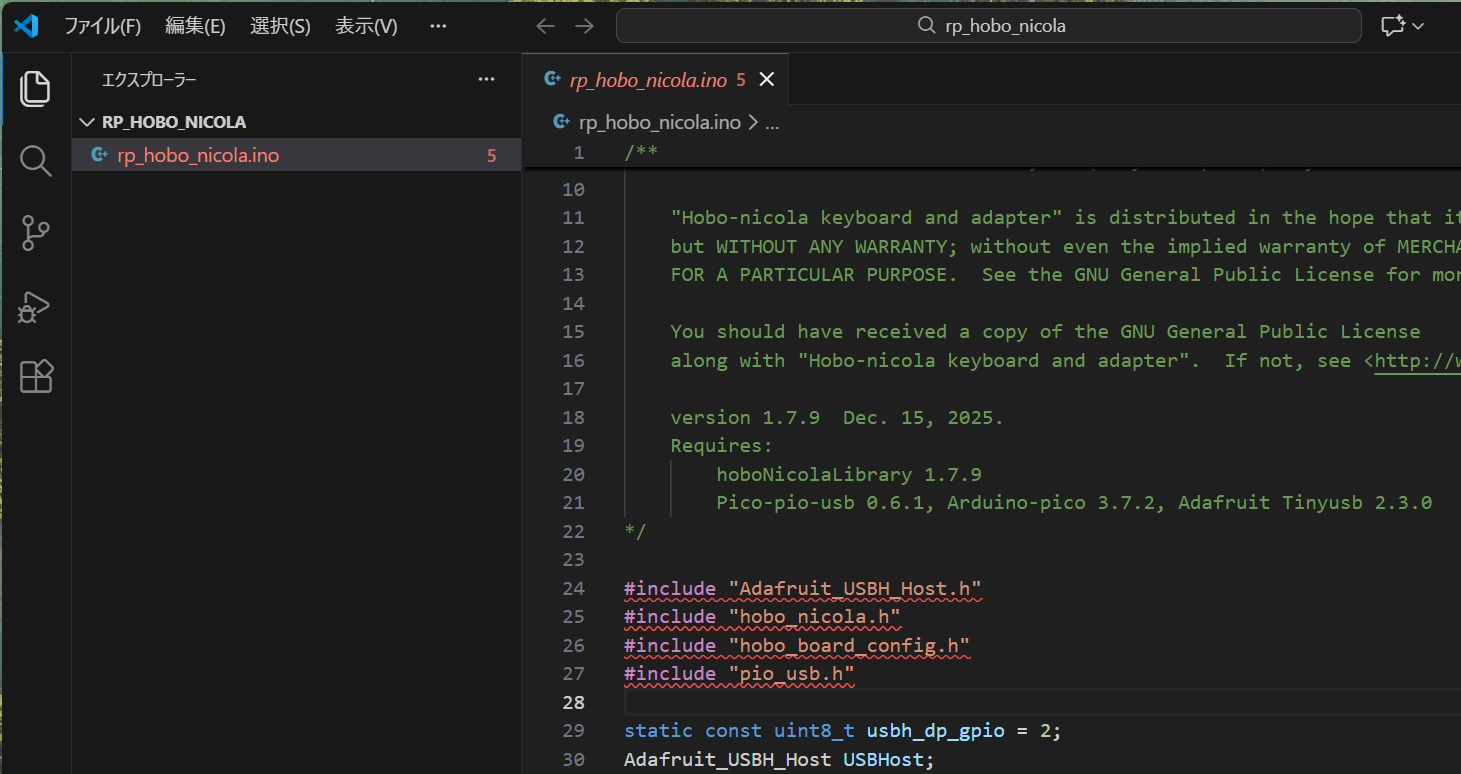Click the rp_hobo_nicola command center search box
The width and height of the screenshot is (1461, 774).
coord(988,26)
